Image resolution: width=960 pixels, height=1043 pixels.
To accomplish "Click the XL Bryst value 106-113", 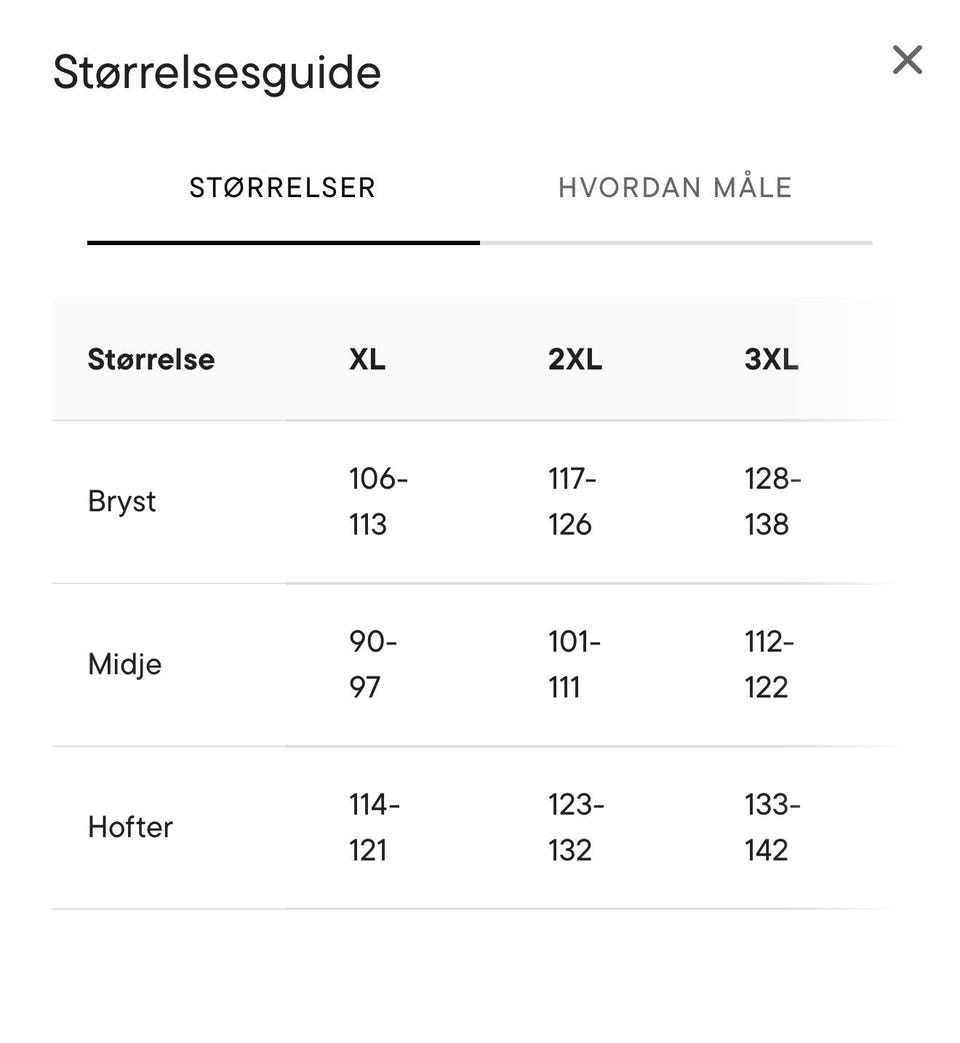I will [x=379, y=502].
